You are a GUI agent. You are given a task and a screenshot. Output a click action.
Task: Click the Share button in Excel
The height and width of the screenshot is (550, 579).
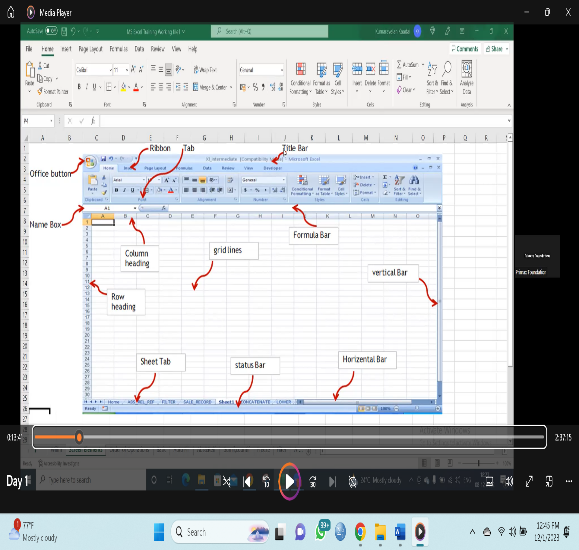497,49
